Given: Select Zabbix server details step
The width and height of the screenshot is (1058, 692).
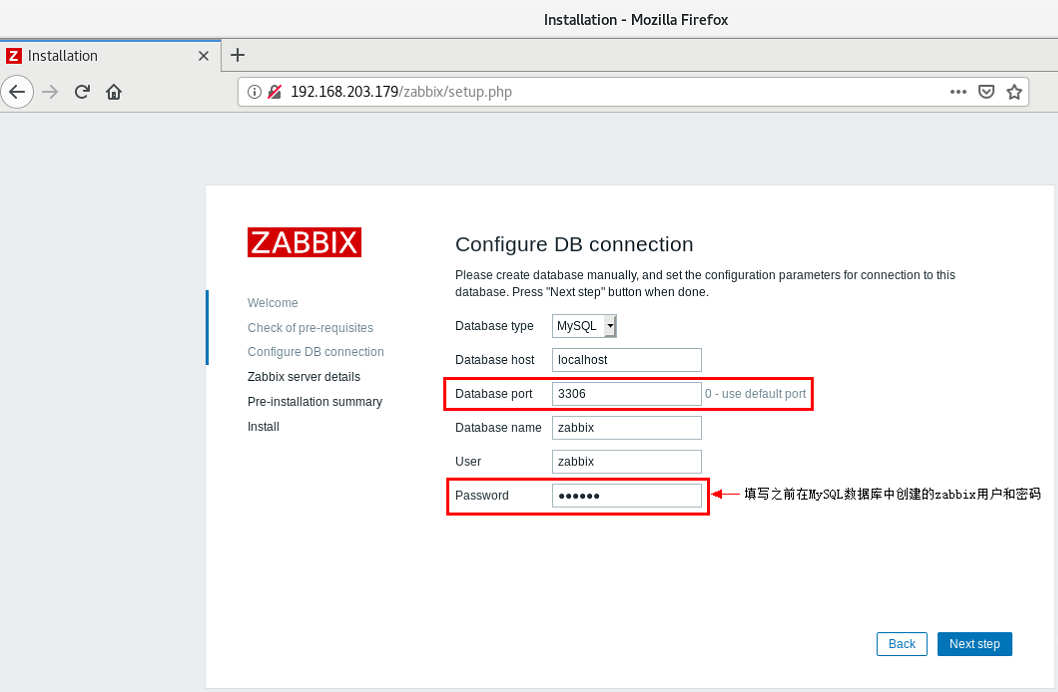Looking at the screenshot, I should point(304,377).
